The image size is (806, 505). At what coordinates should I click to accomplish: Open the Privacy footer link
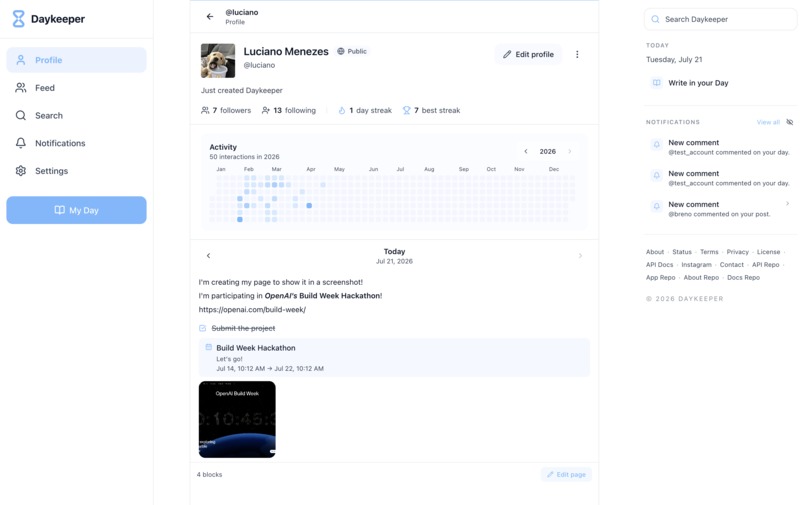click(x=738, y=252)
